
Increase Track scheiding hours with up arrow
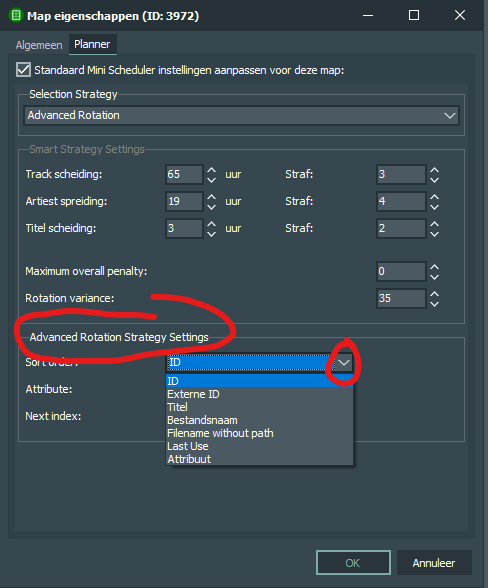pyautogui.click(x=212, y=170)
